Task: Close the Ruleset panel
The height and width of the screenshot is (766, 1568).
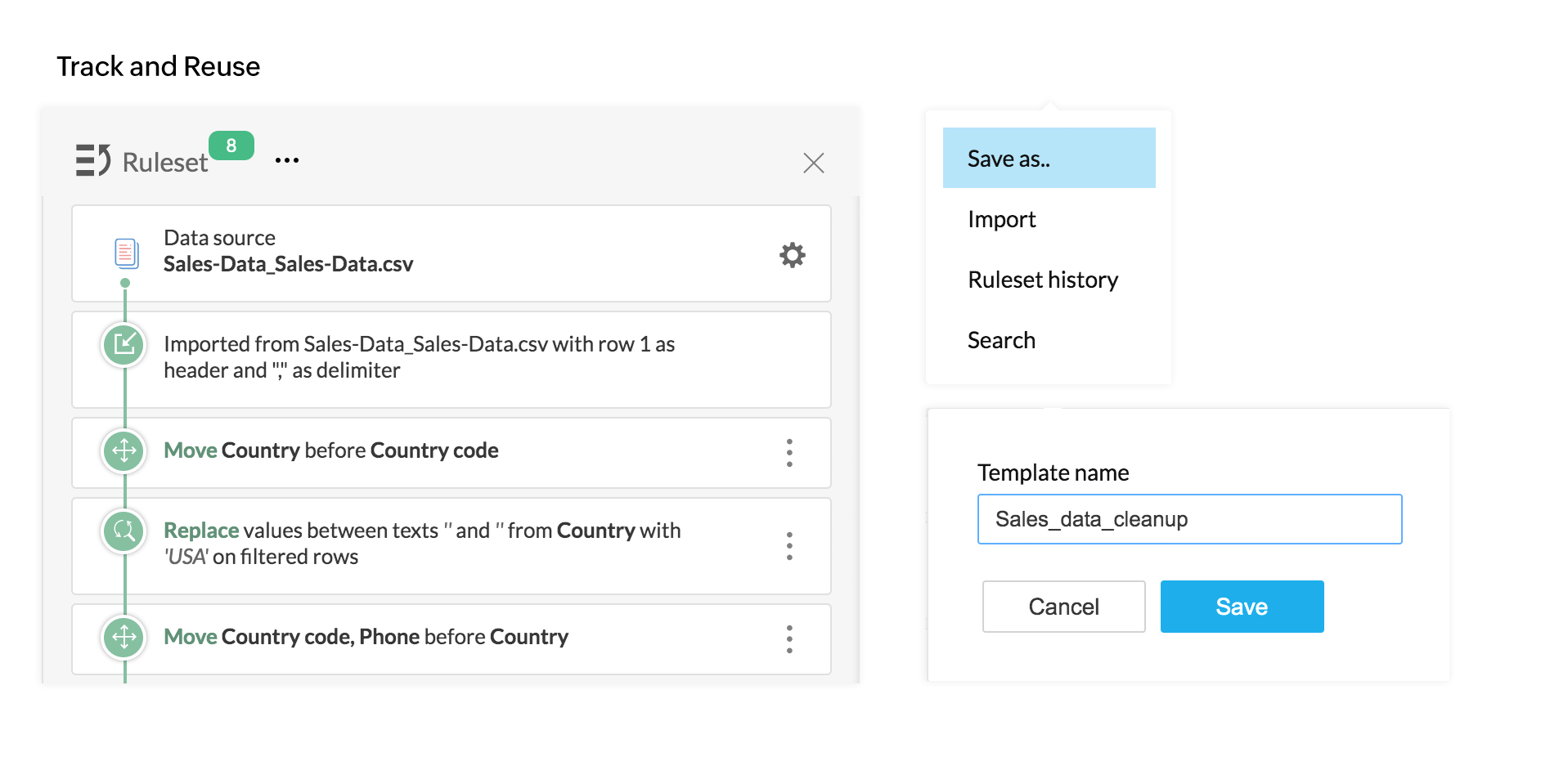Action: [813, 163]
